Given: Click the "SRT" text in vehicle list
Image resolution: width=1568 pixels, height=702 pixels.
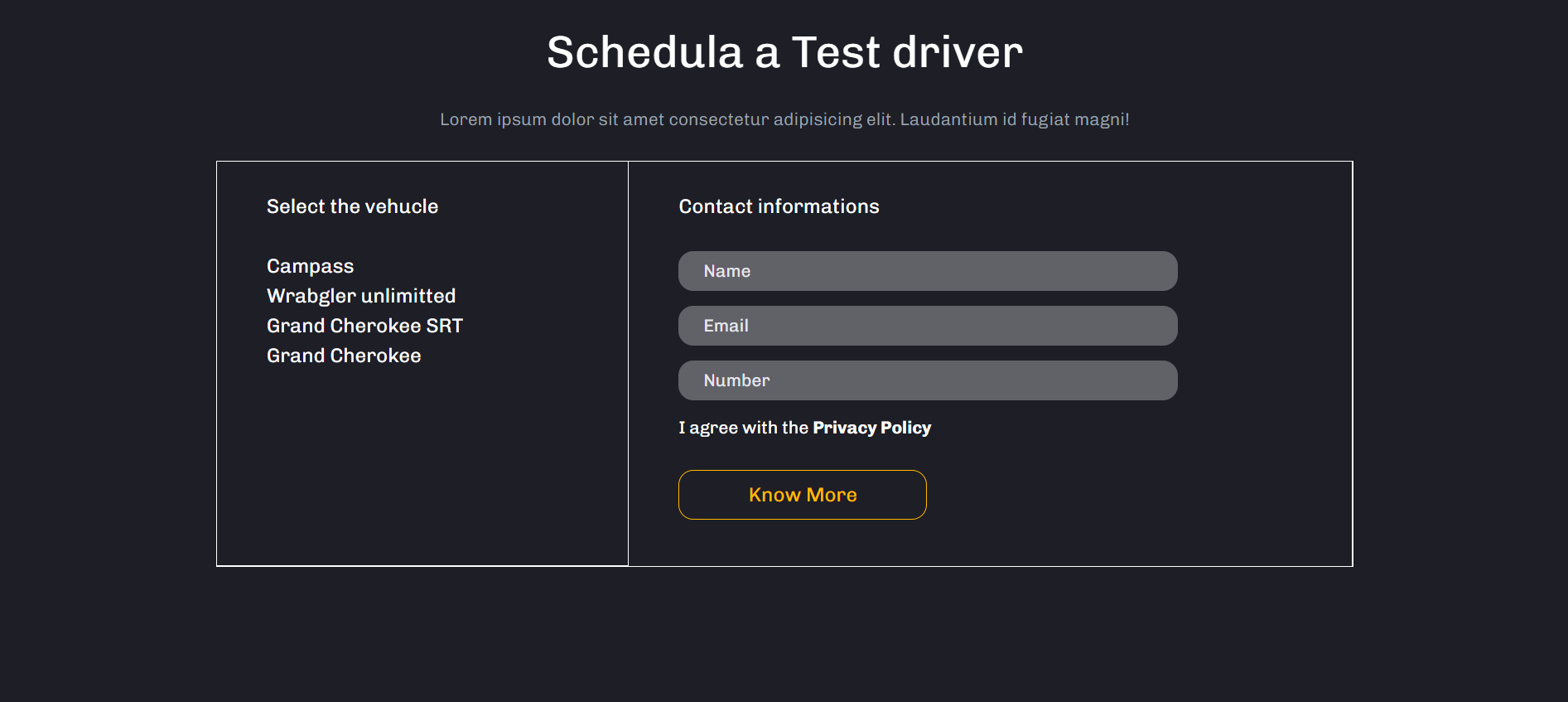Looking at the screenshot, I should 444,326.
